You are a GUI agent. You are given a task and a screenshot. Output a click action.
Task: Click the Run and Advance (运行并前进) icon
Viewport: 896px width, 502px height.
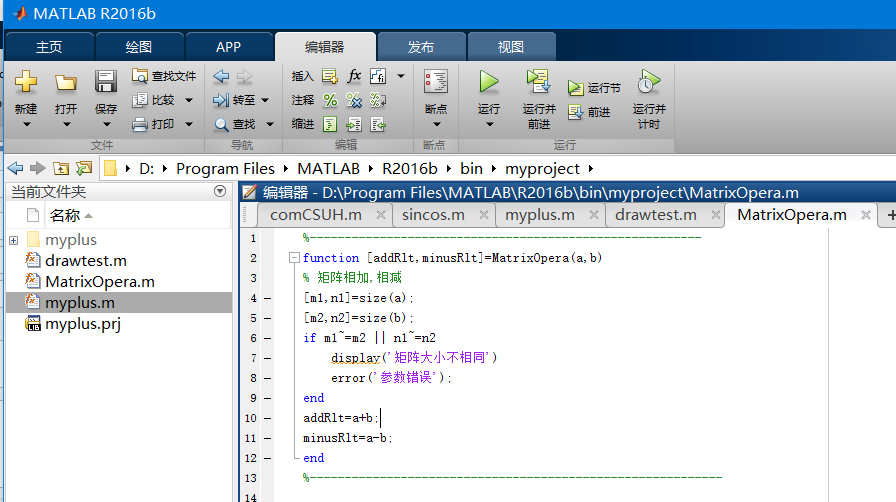(x=538, y=81)
